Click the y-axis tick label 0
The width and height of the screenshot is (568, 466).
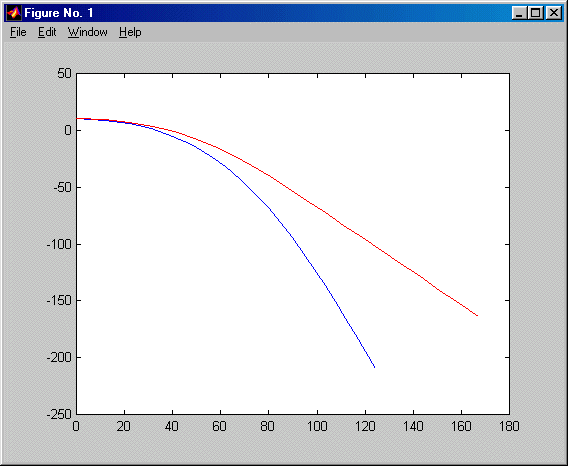click(x=68, y=130)
